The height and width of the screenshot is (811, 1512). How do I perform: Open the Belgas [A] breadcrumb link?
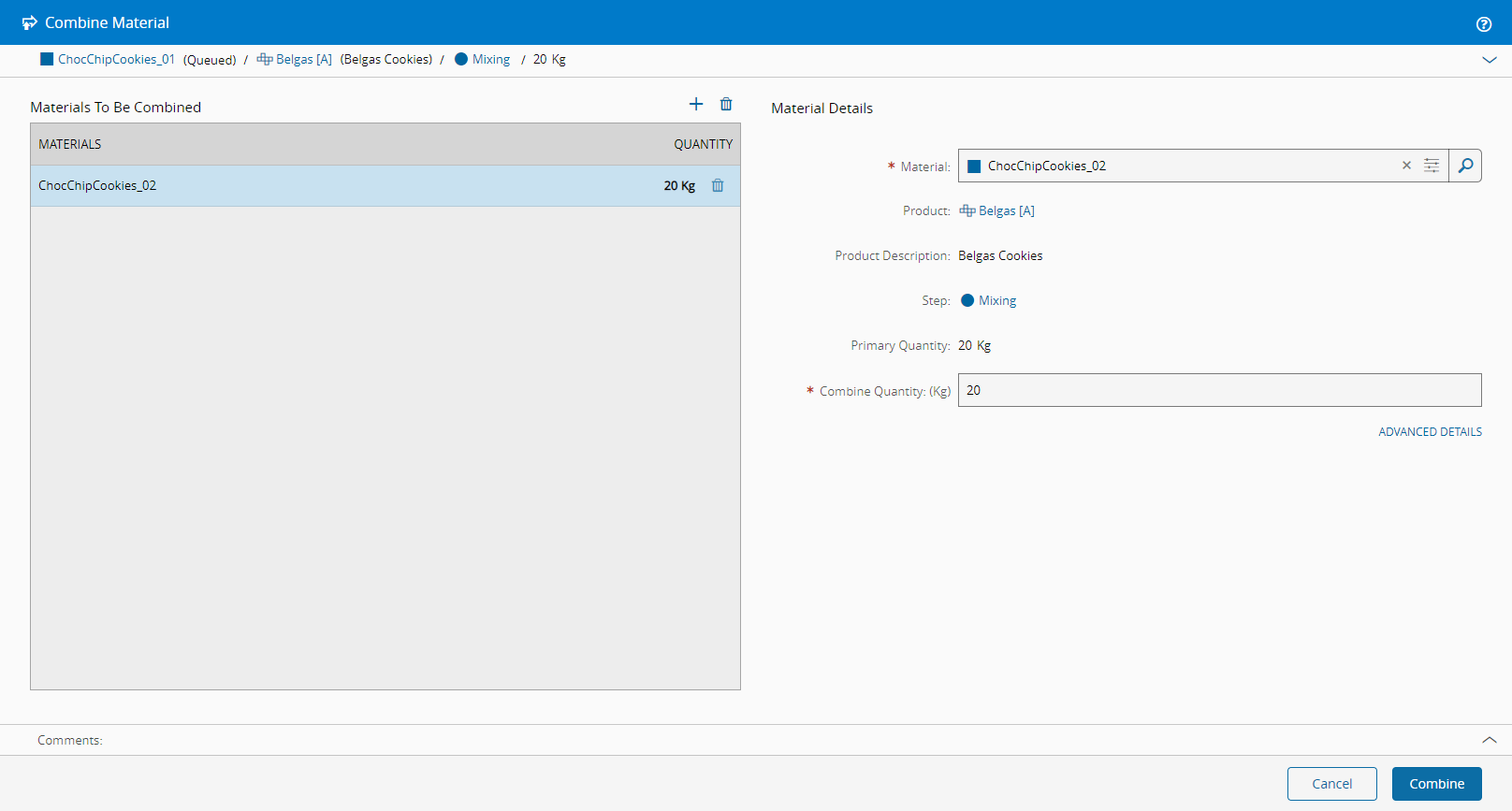pyautogui.click(x=303, y=59)
